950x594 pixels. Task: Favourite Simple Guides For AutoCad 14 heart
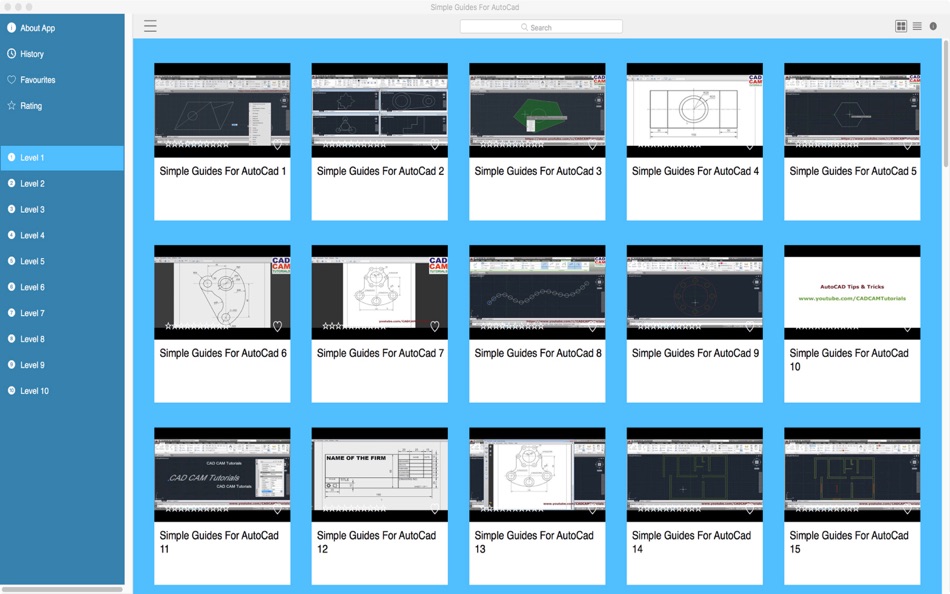coord(749,509)
